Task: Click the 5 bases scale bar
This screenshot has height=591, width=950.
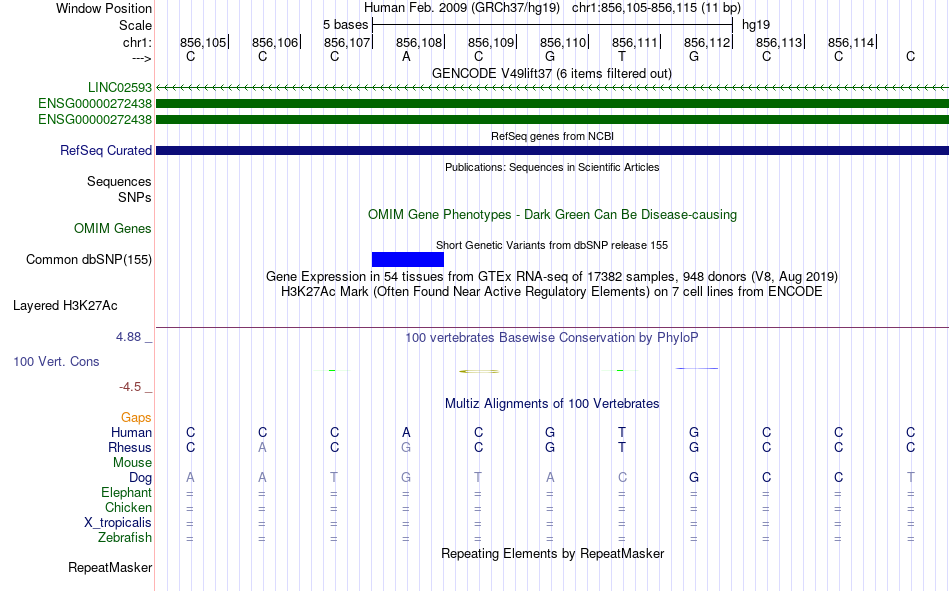Action: [x=553, y=25]
